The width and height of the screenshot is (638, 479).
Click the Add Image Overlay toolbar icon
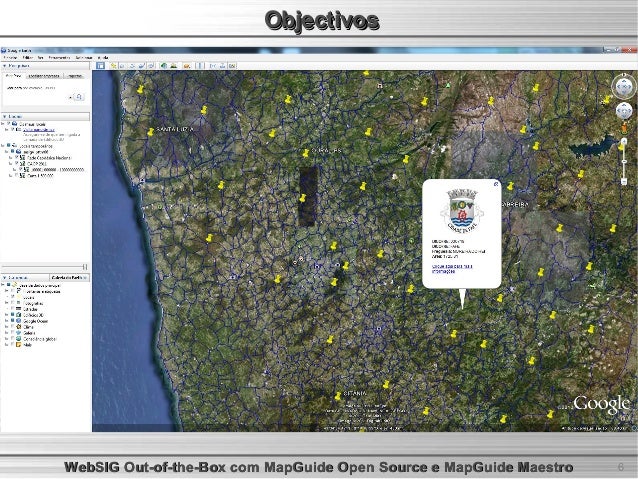click(142, 66)
